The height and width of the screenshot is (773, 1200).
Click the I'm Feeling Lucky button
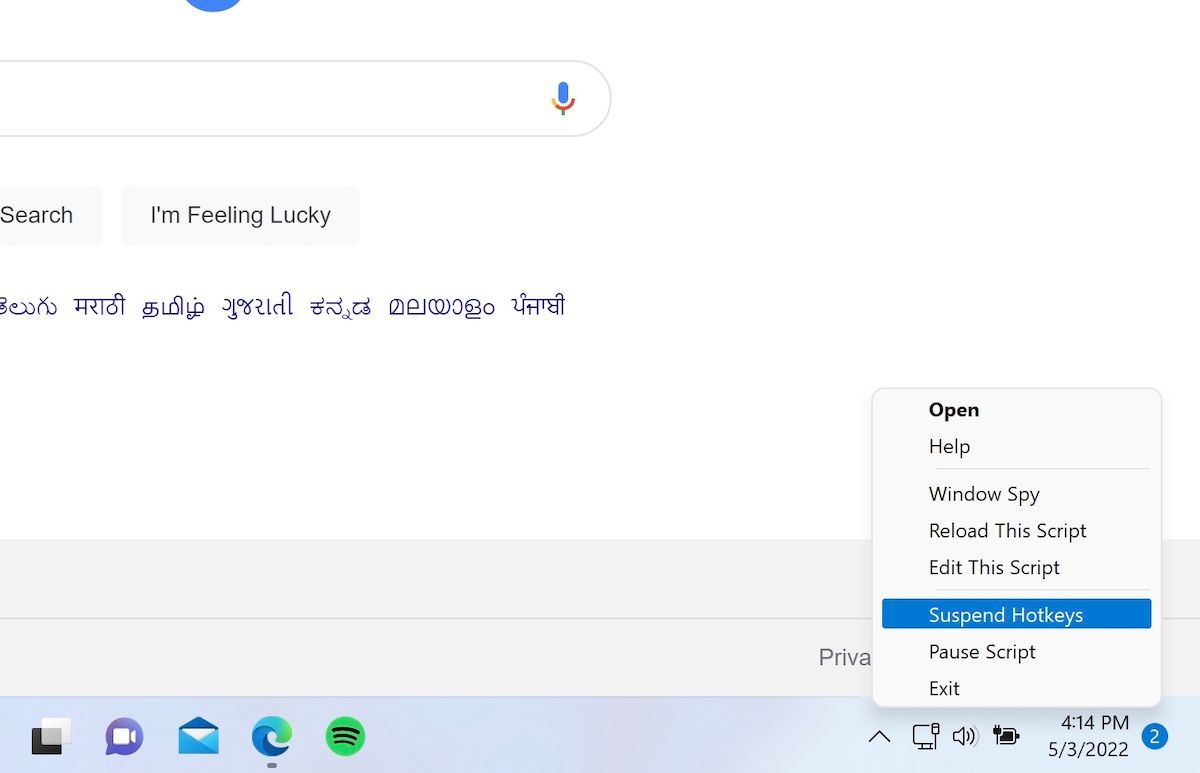(x=240, y=215)
